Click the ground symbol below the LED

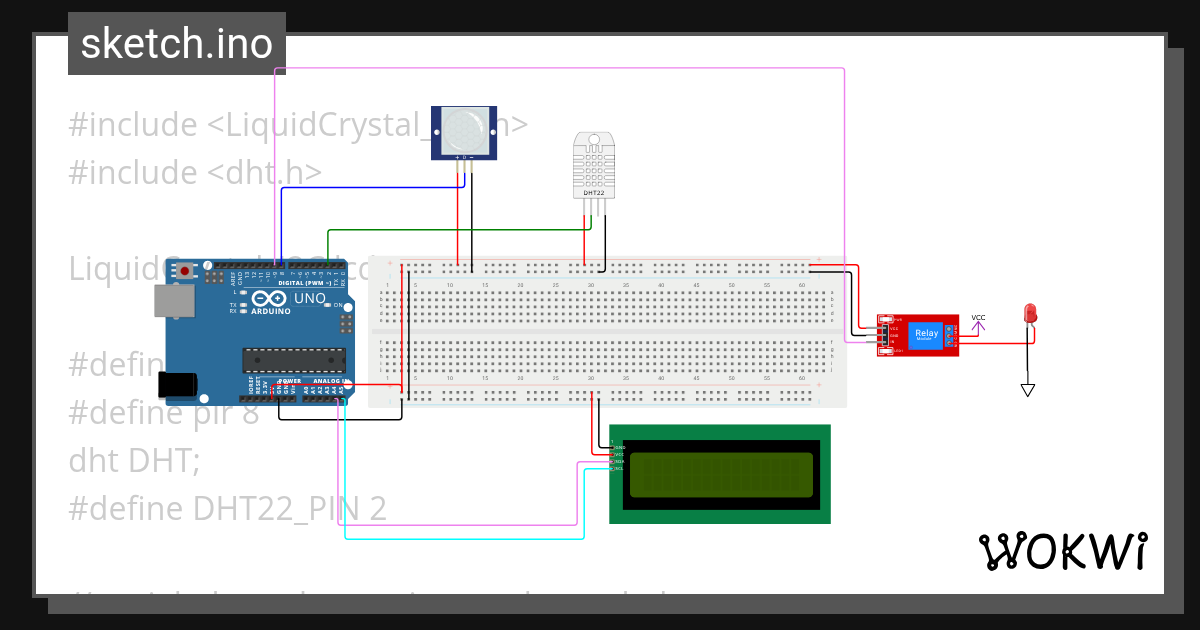1027,390
